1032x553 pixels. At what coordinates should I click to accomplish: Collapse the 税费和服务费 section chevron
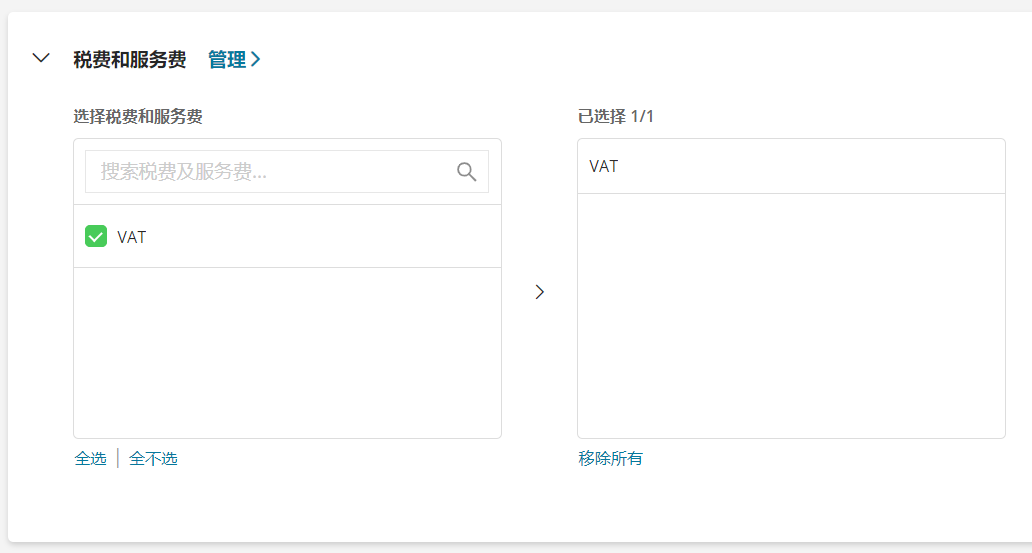[x=41, y=58]
